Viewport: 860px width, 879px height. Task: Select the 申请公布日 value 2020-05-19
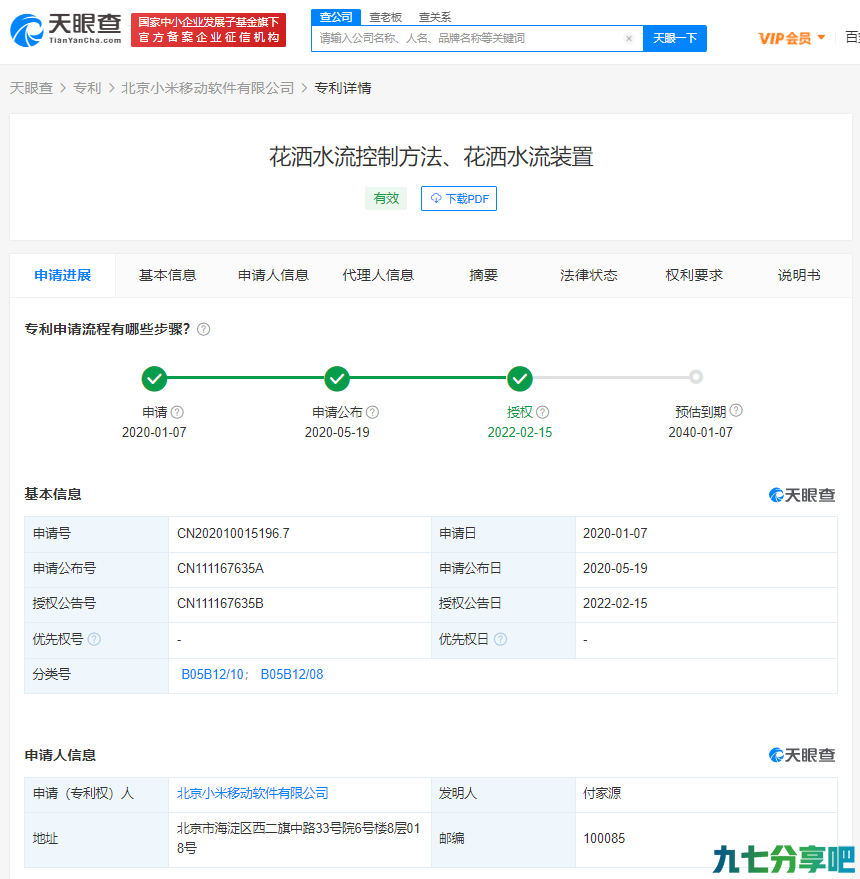point(615,568)
